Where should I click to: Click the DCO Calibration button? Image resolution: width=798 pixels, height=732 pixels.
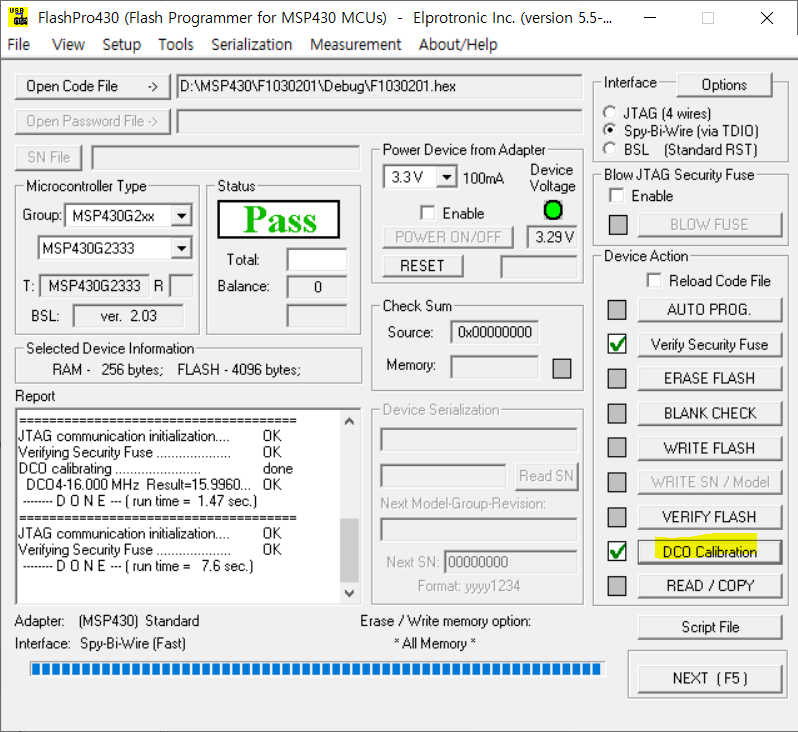tap(709, 552)
